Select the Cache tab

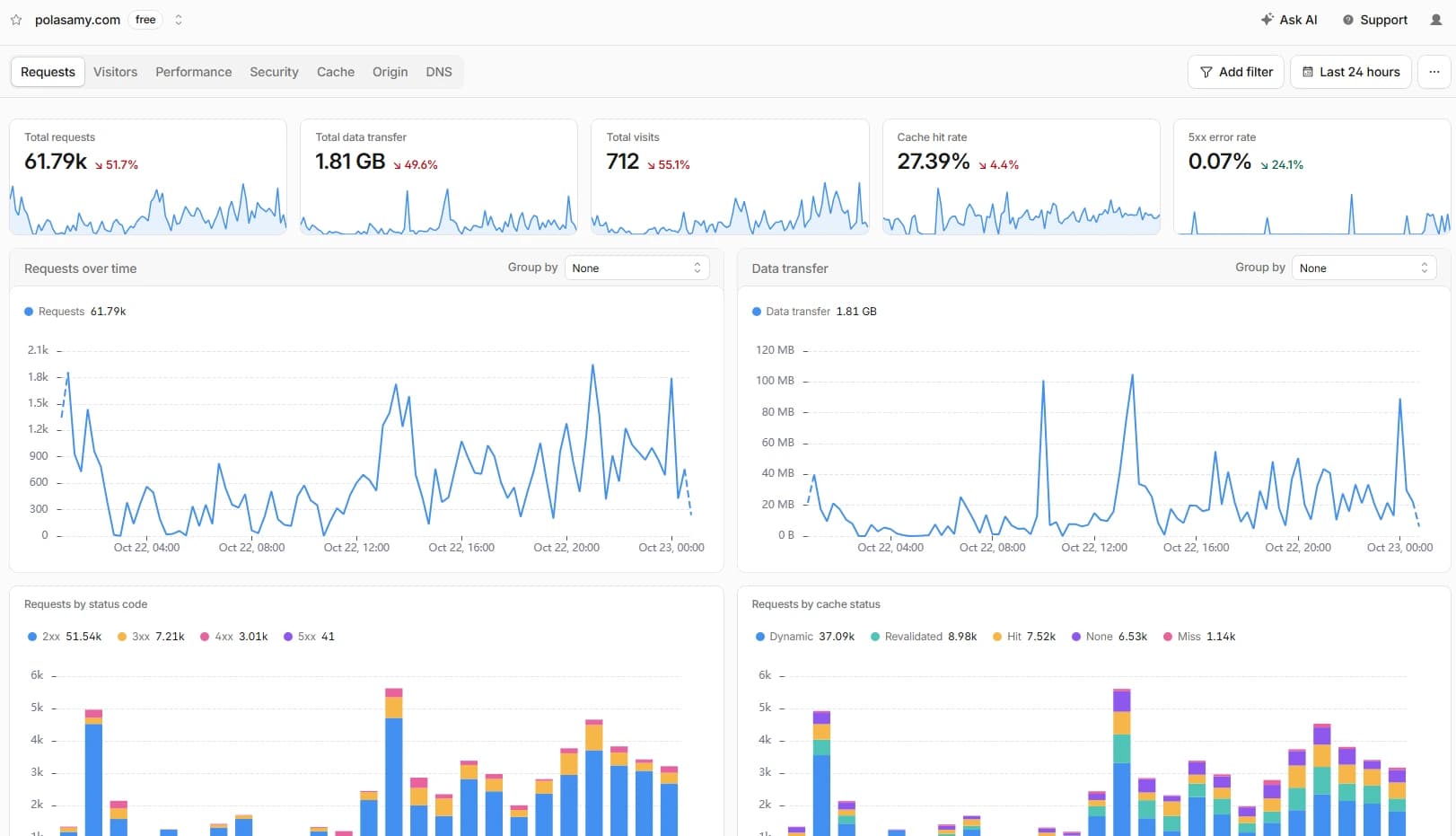click(336, 72)
